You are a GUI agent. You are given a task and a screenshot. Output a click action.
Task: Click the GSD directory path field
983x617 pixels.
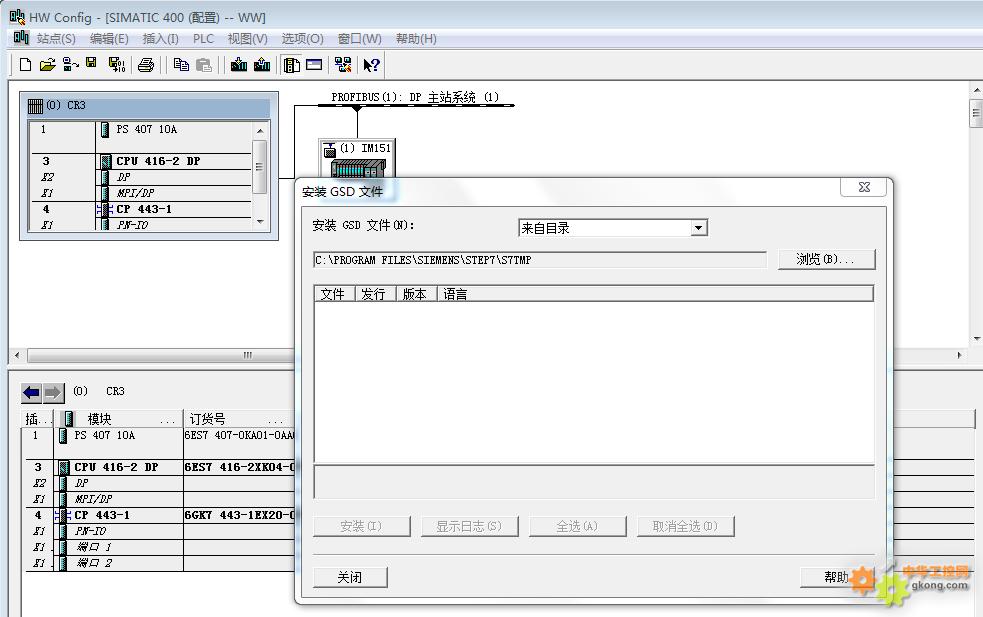[539, 260]
